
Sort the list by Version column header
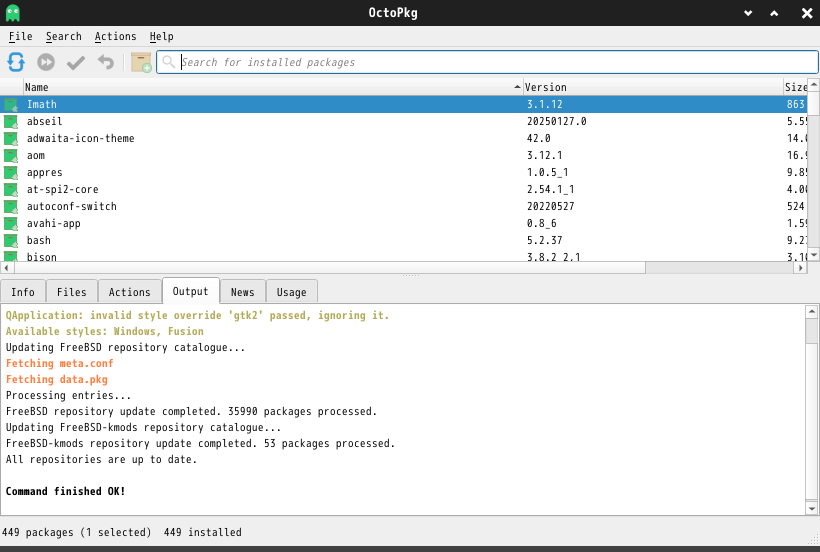[650, 87]
